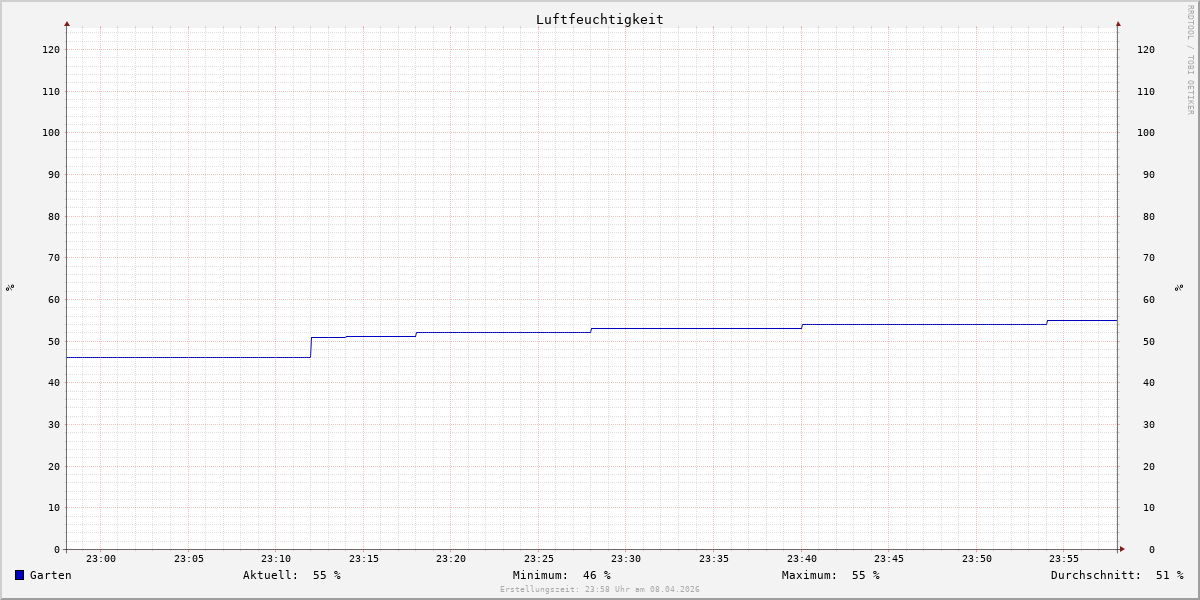Click the 23:25 time axis label
This screenshot has height=600, width=1200.
click(539, 559)
